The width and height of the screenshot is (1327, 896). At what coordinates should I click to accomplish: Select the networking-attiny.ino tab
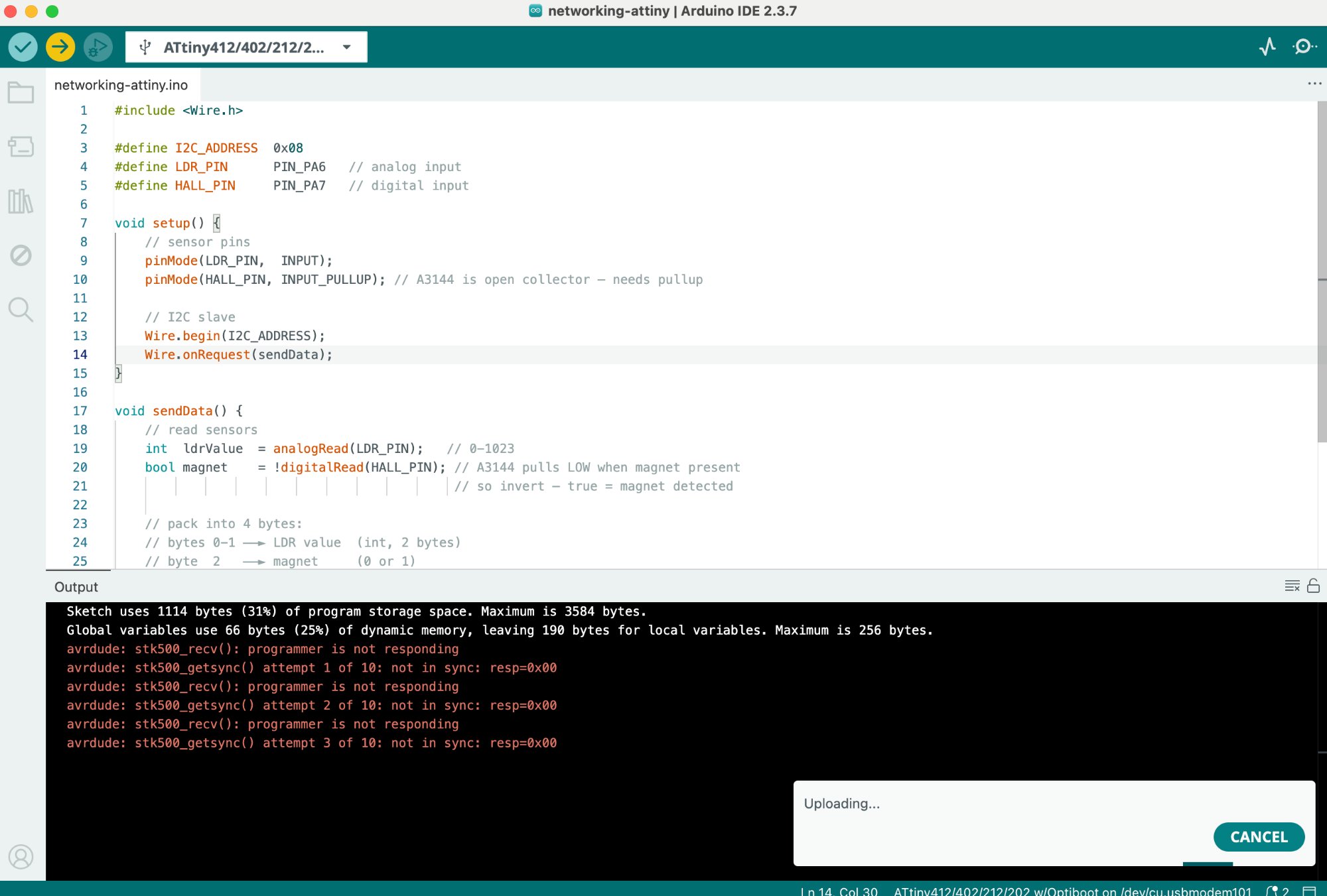121,85
